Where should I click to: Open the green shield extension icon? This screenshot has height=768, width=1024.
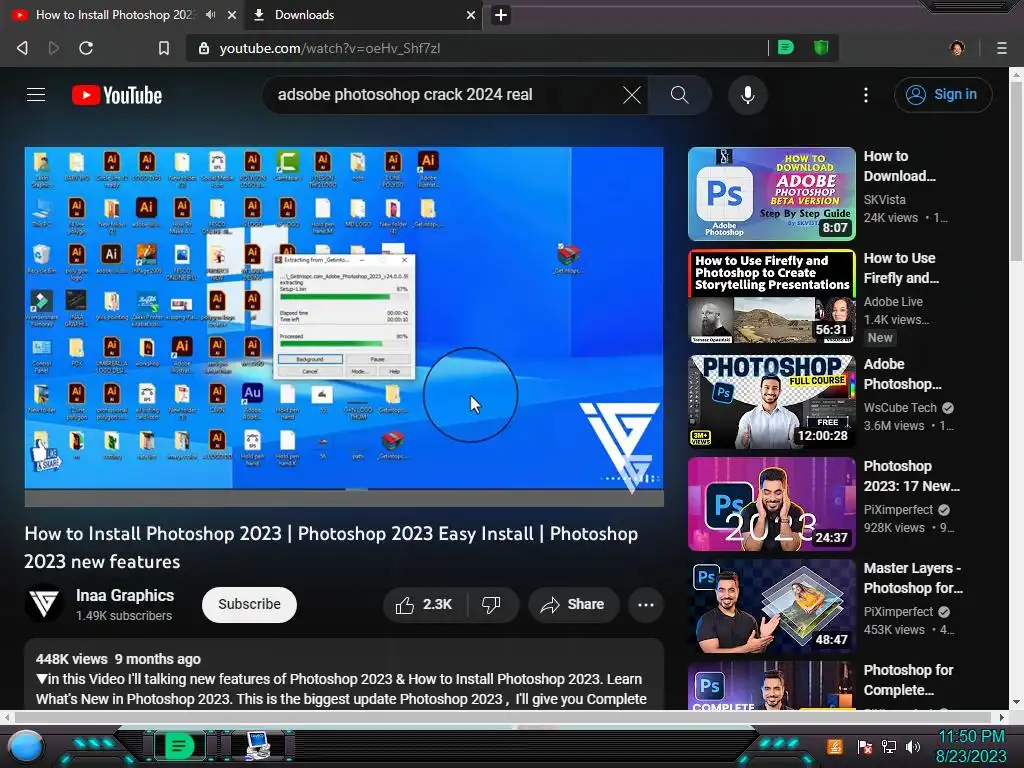(x=821, y=47)
